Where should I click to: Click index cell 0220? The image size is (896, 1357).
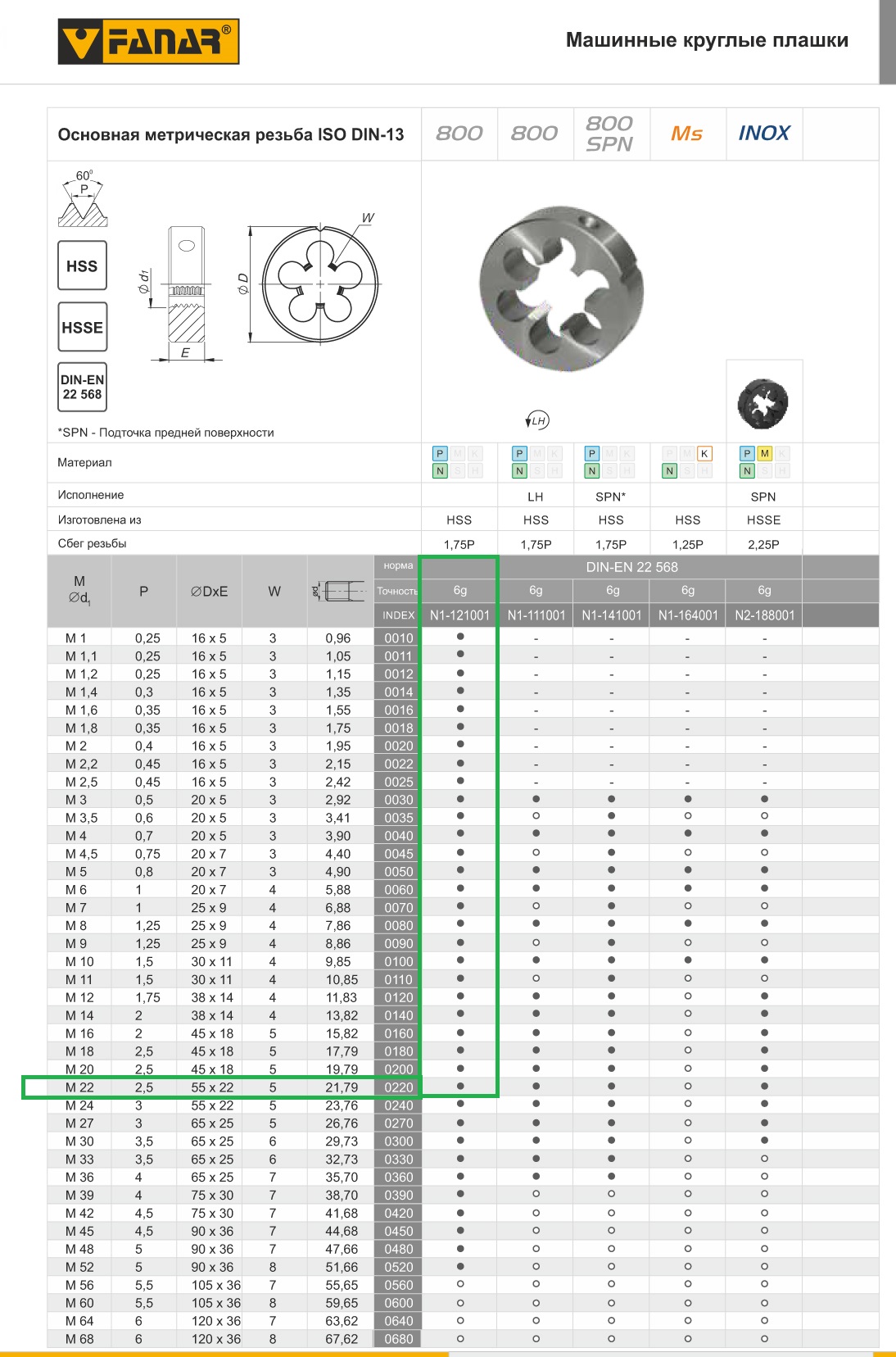(399, 1087)
